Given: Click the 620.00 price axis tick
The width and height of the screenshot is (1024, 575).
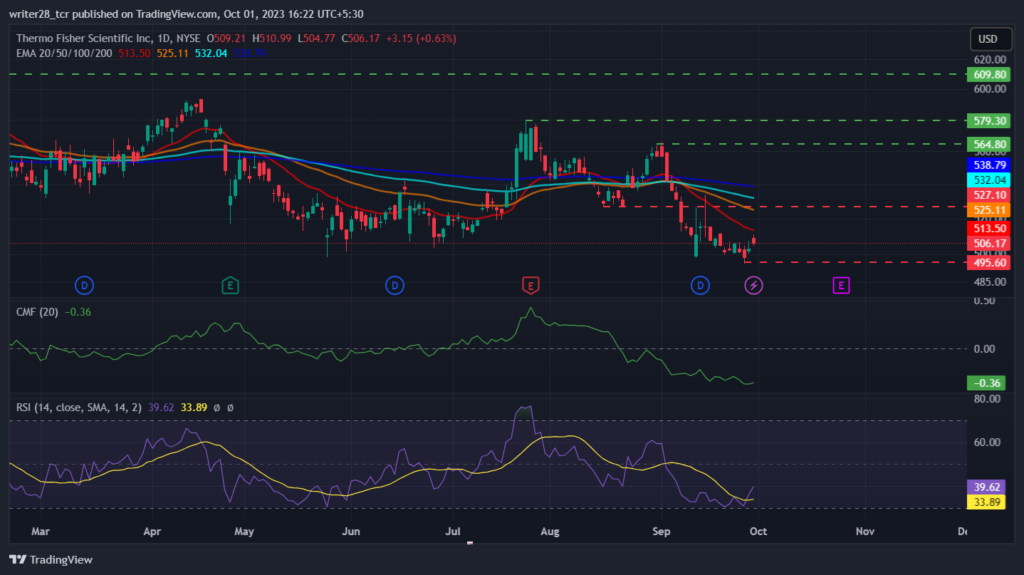Looking at the screenshot, I should [990, 59].
